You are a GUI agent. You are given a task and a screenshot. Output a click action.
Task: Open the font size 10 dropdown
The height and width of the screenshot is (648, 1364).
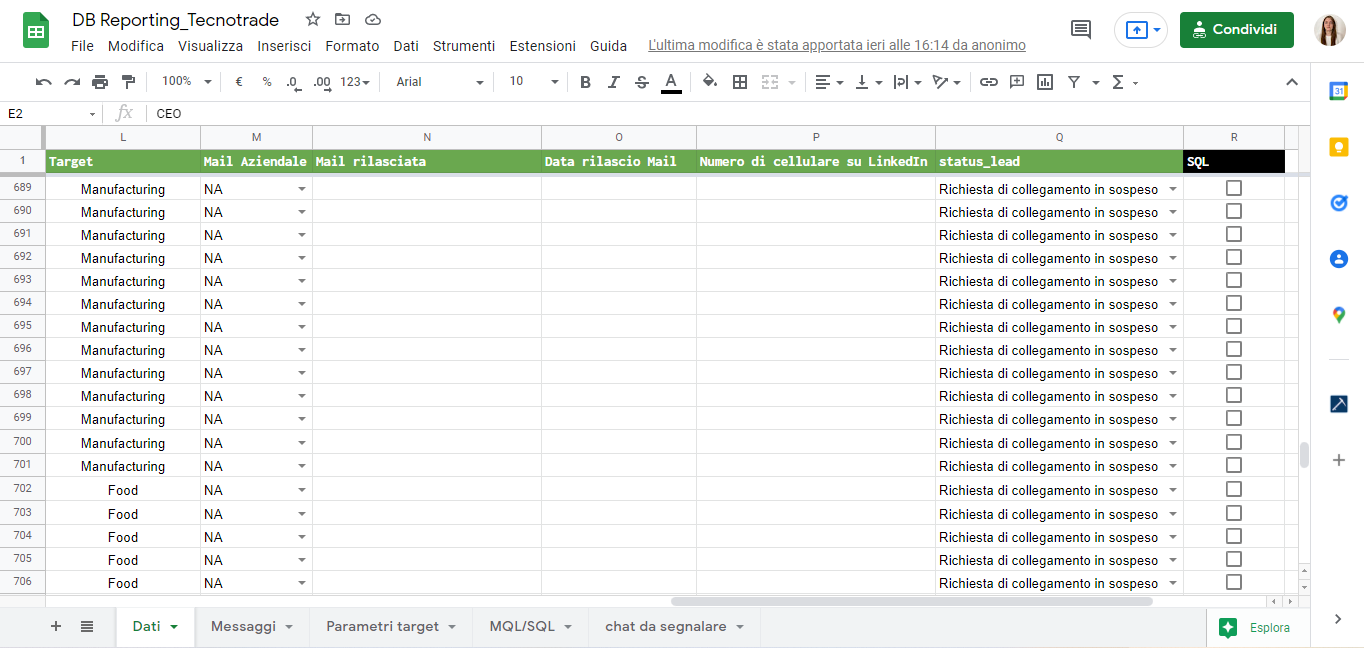tap(533, 82)
